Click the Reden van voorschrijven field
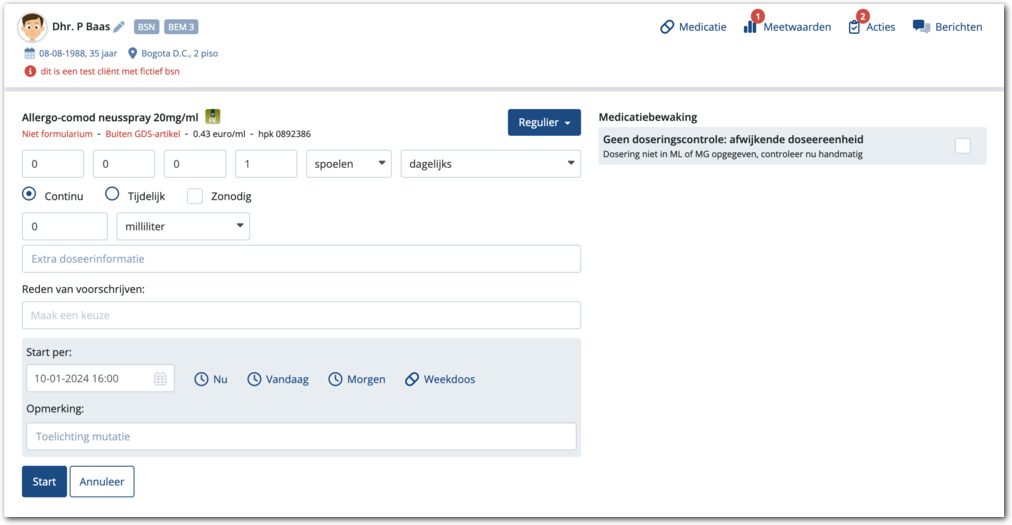1012x525 pixels. (301, 315)
